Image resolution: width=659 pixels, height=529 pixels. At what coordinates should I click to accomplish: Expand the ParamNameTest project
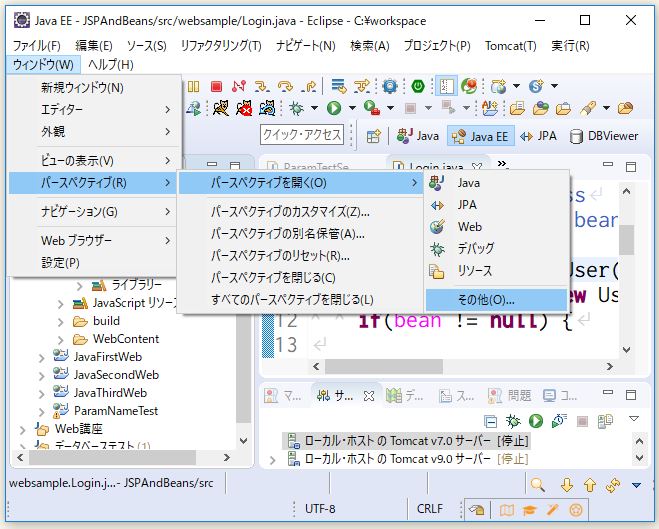[42, 412]
